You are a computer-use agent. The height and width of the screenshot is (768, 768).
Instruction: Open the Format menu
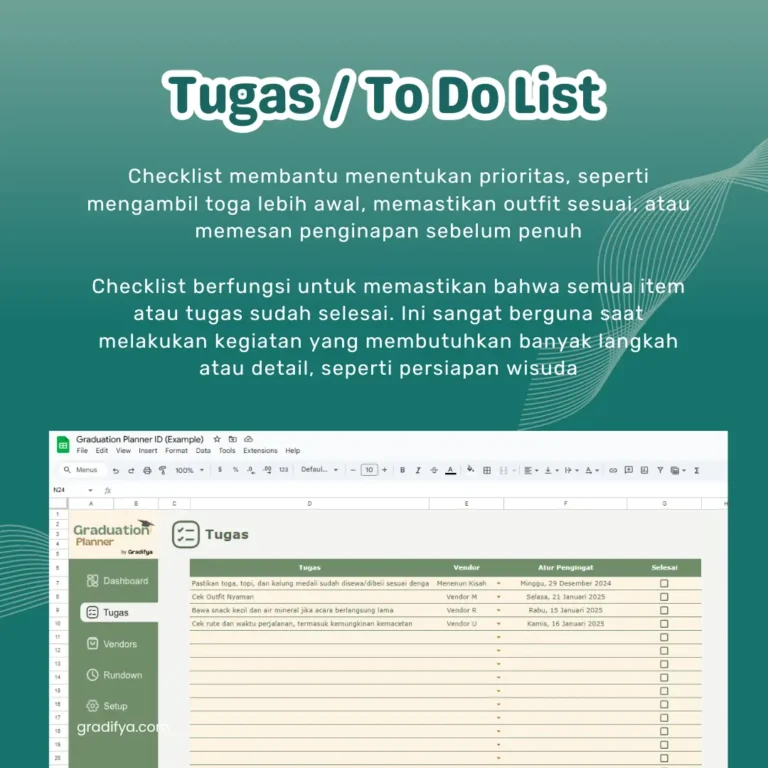click(176, 451)
